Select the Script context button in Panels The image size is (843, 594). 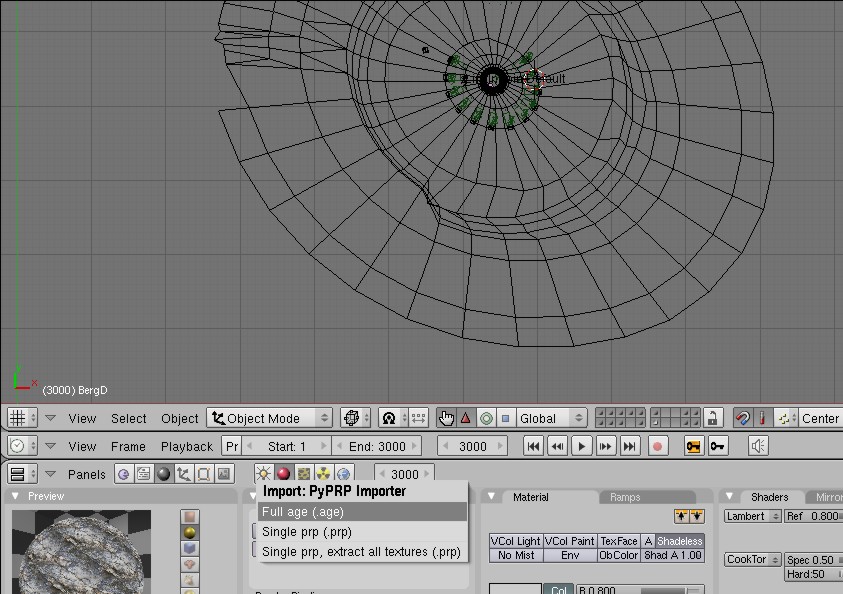click(144, 474)
